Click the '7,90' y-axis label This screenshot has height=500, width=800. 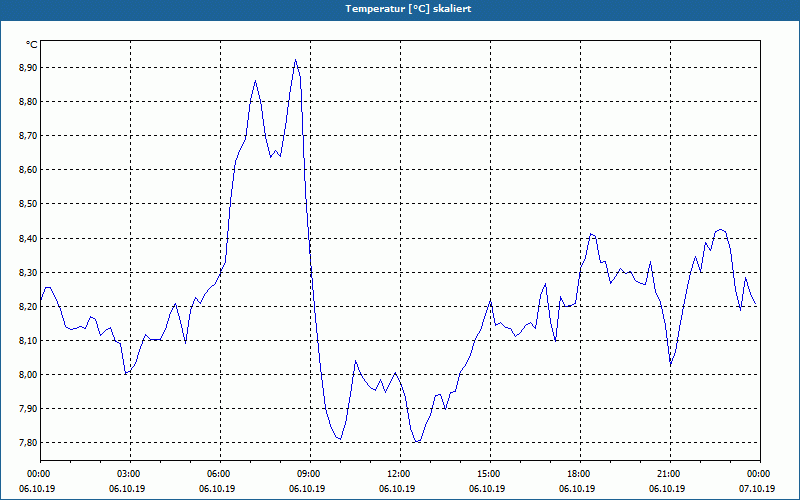click(28, 409)
